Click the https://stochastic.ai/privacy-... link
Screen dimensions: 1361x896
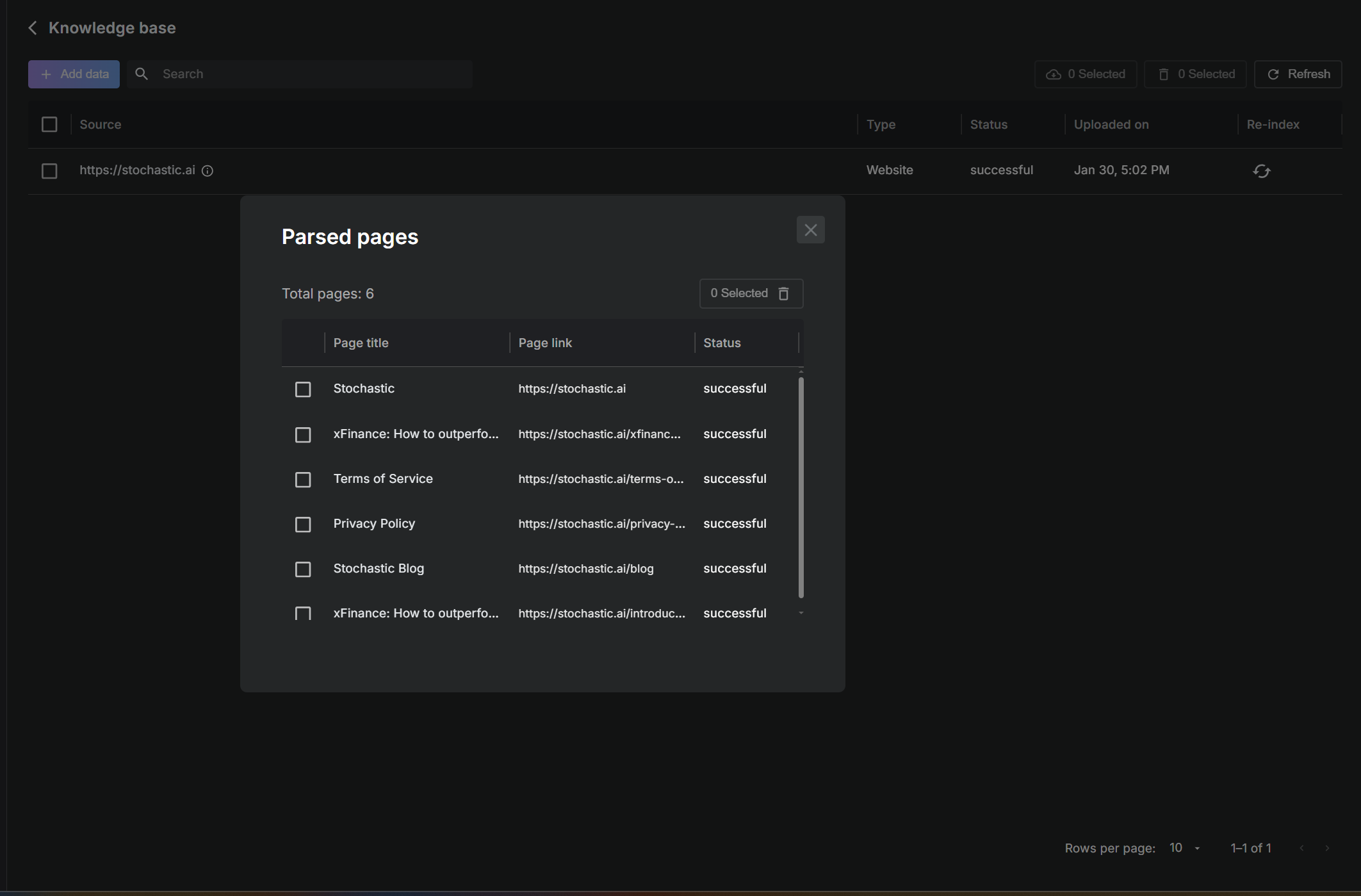tap(601, 524)
